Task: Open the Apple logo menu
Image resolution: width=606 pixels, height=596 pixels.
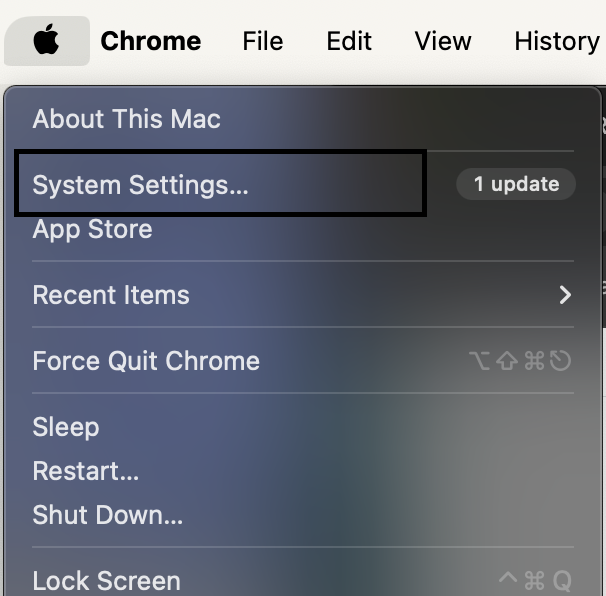Action: click(x=47, y=41)
